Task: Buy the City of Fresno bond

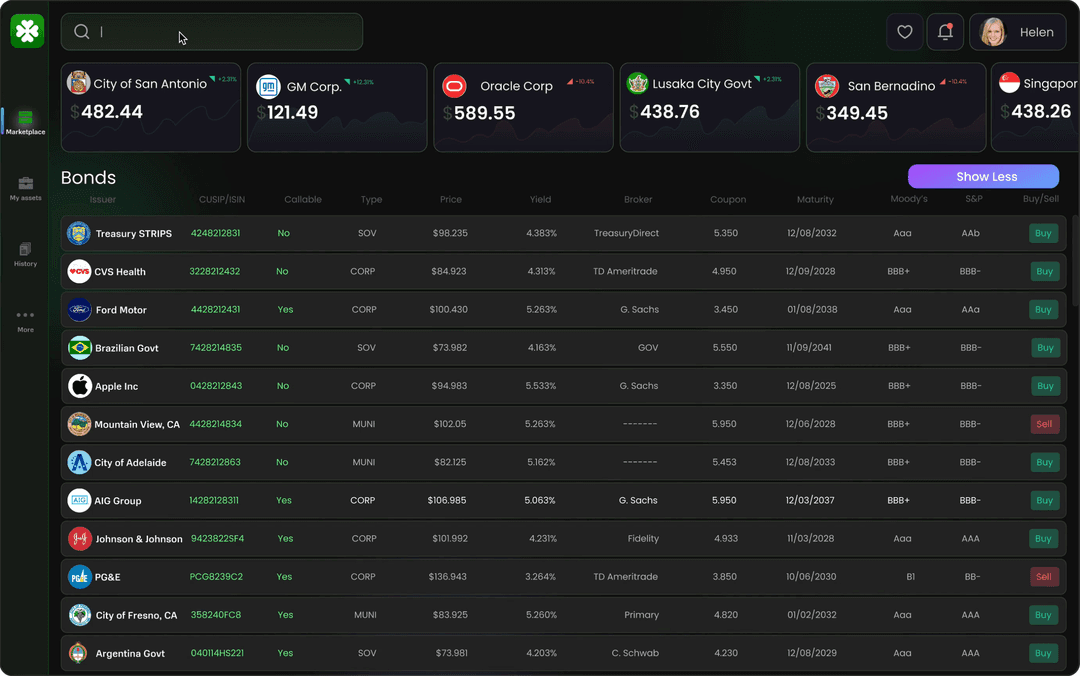Action: pyautogui.click(x=1043, y=615)
